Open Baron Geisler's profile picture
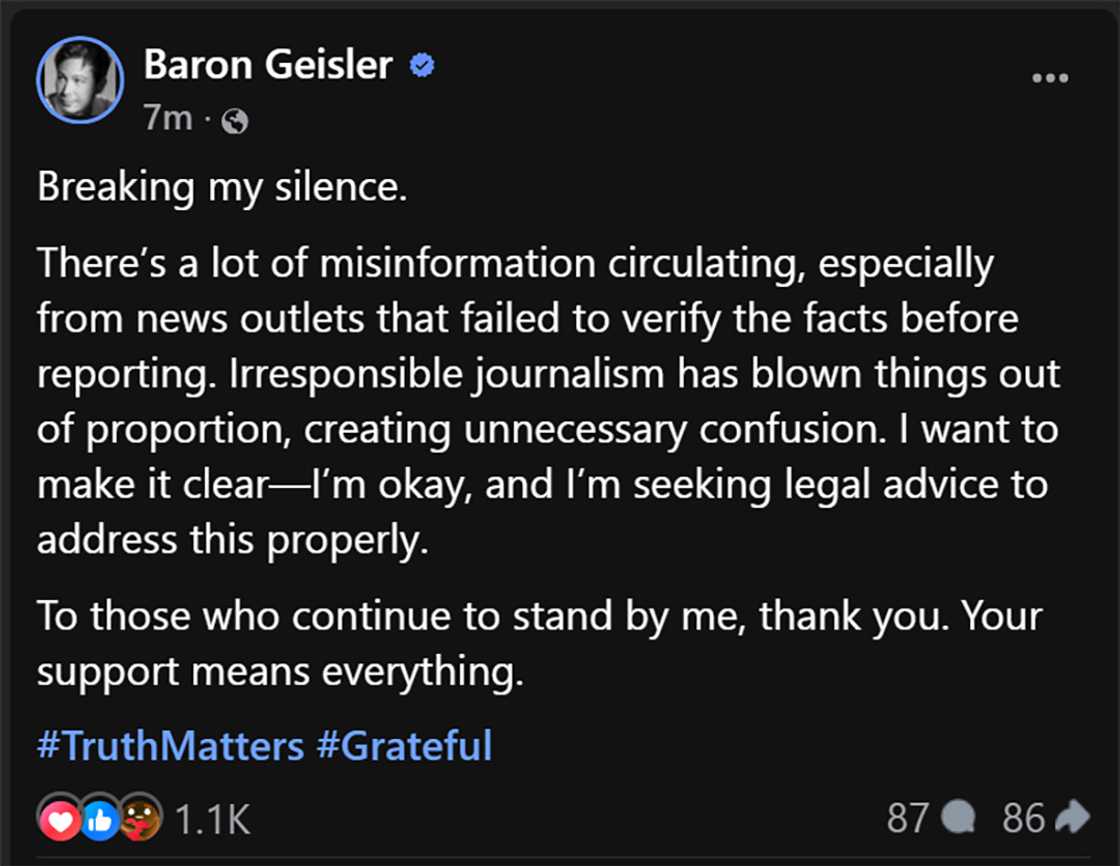This screenshot has height=866, width=1120. click(x=80, y=81)
